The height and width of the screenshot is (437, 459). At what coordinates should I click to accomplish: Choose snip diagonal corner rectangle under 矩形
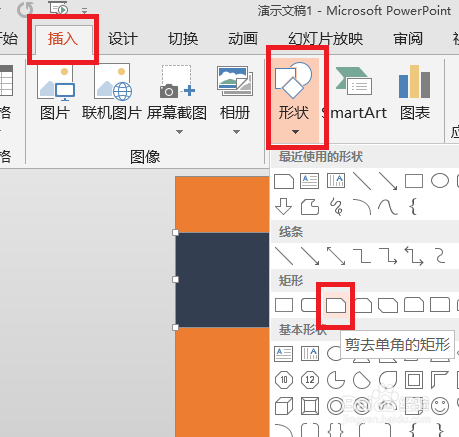point(388,305)
